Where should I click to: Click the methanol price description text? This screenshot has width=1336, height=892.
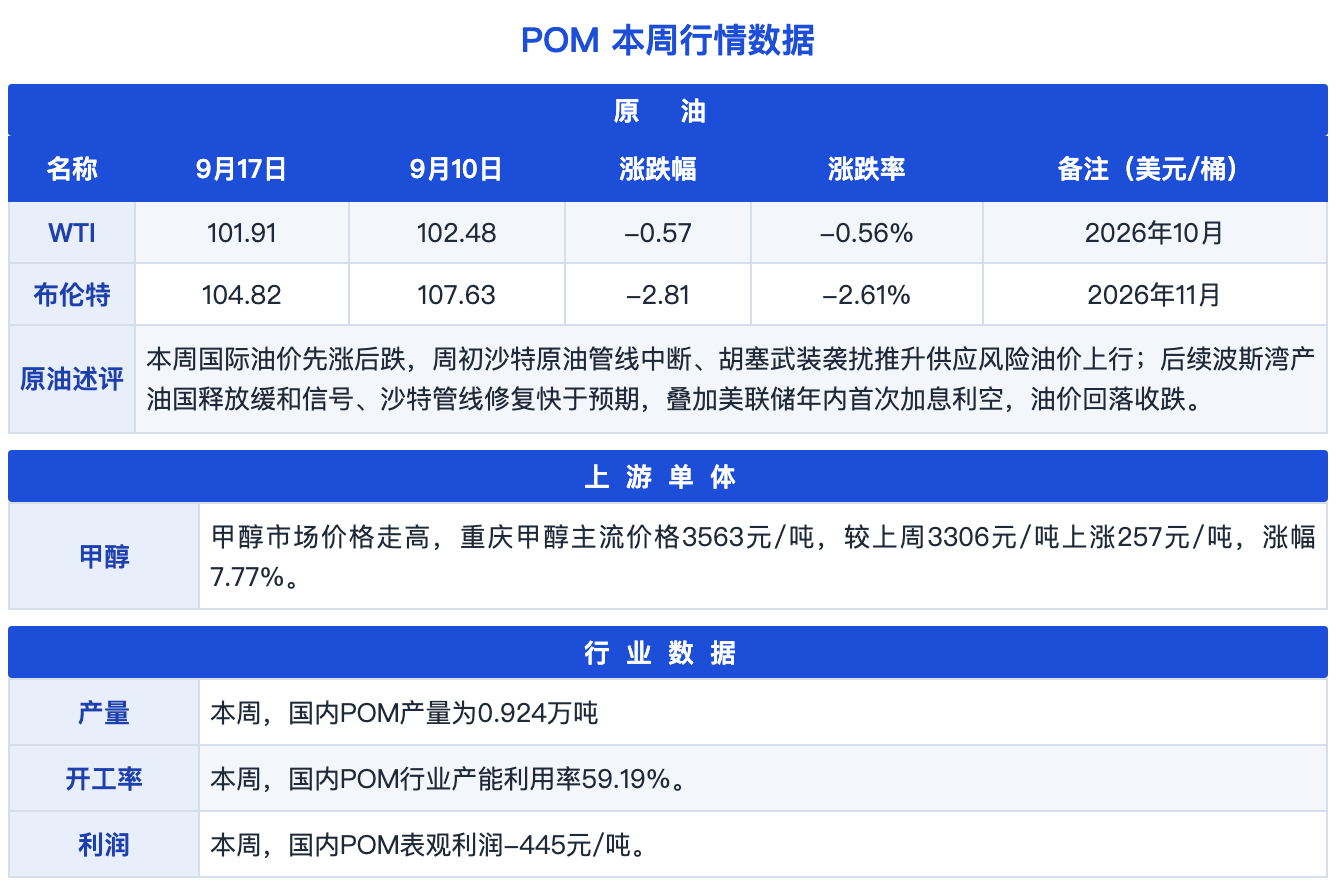[763, 556]
